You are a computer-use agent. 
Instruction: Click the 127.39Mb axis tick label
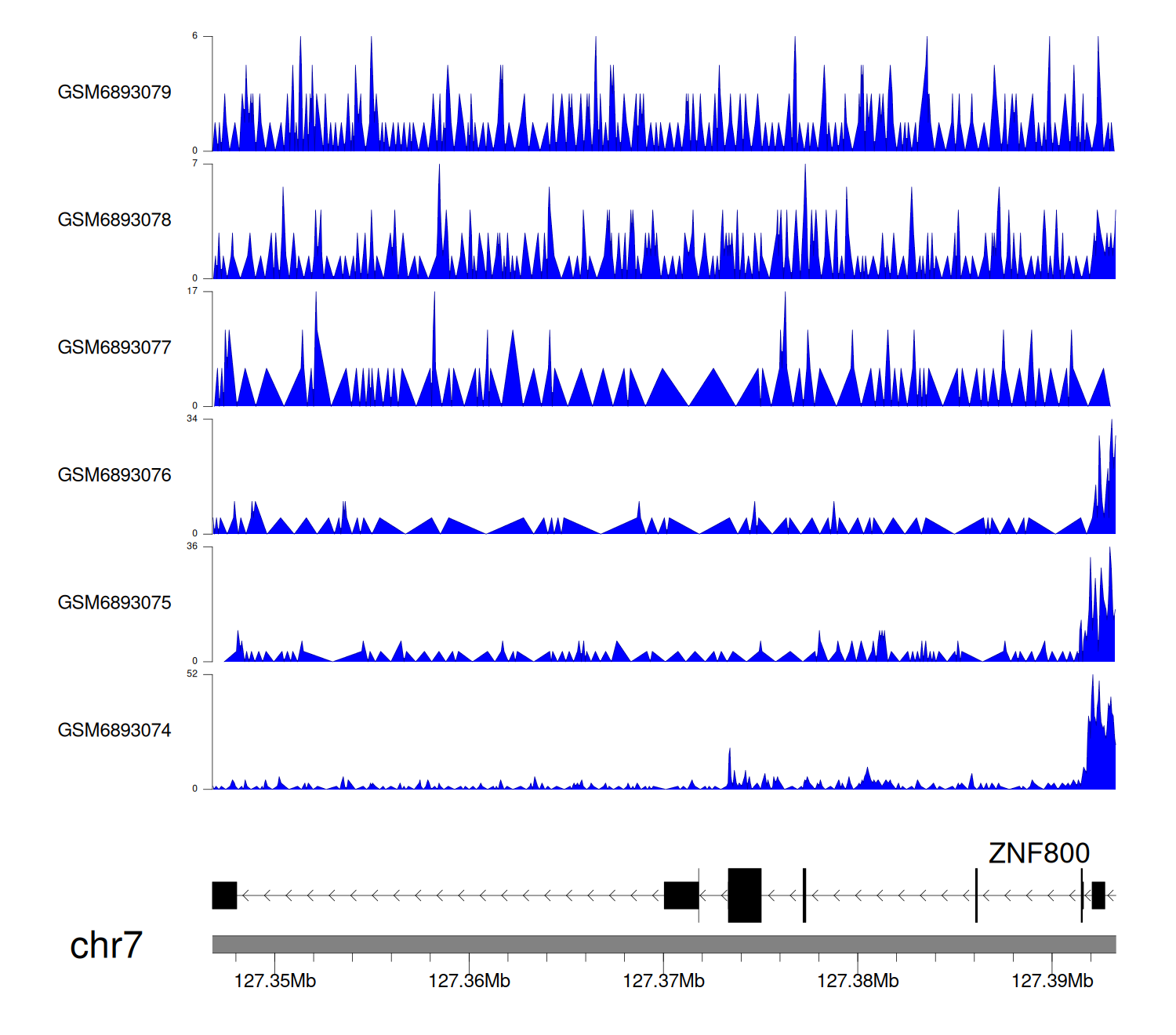pyautogui.click(x=1052, y=982)
